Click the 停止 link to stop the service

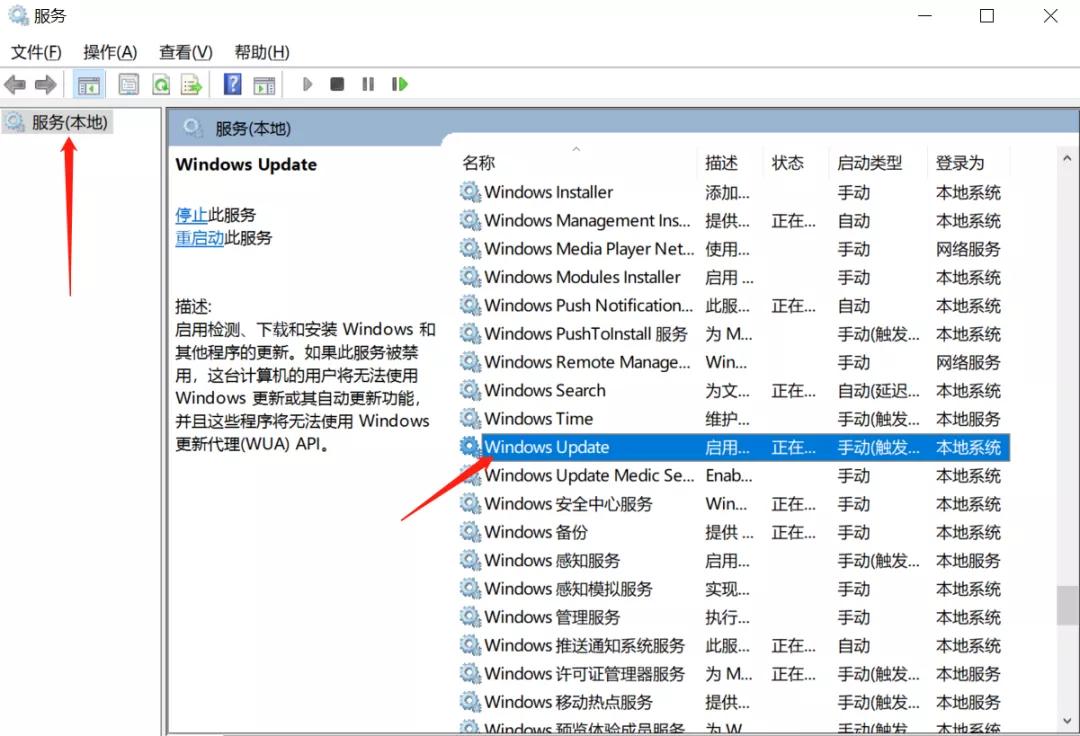[190, 214]
